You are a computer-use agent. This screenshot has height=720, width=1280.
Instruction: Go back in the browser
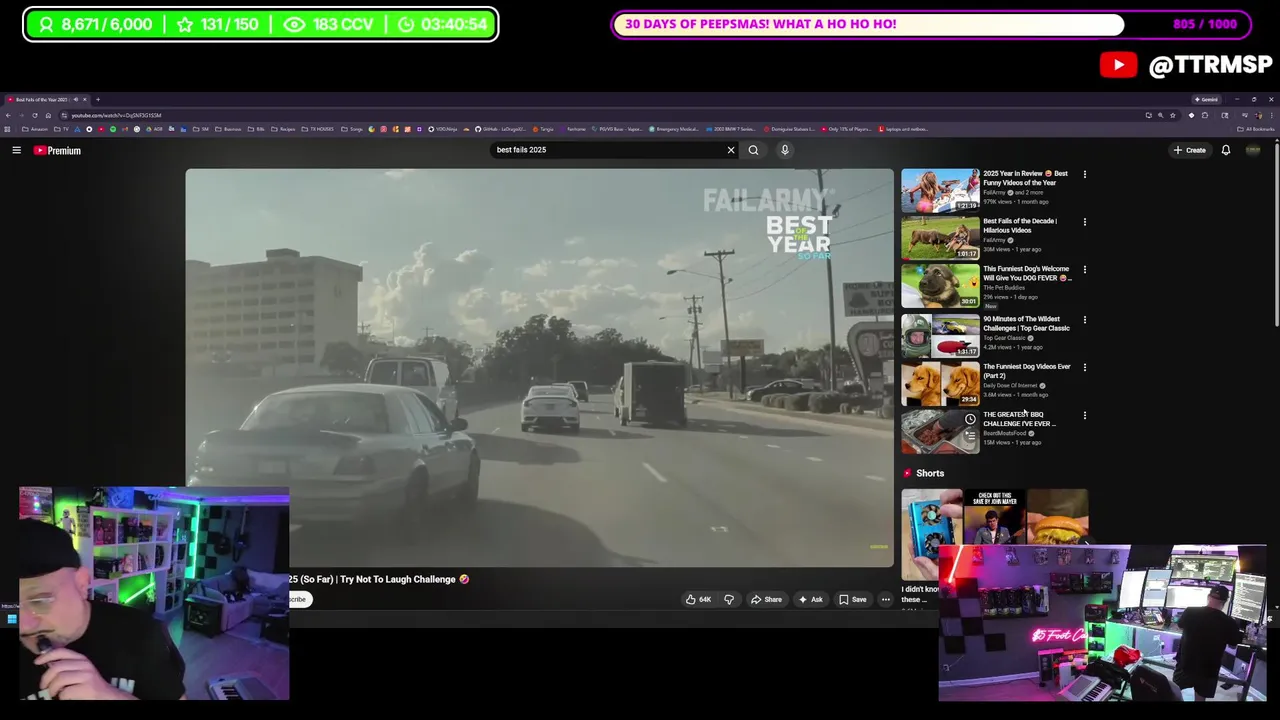tap(8, 115)
